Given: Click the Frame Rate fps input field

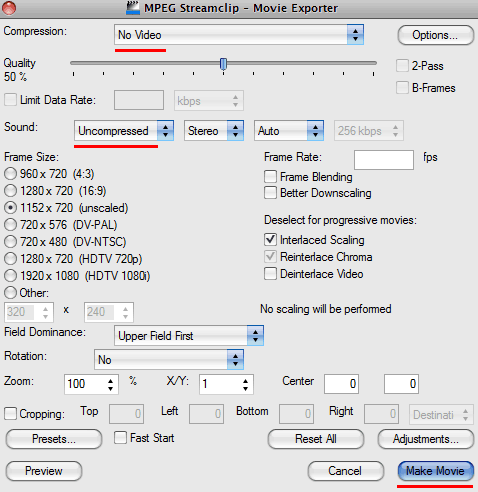Looking at the screenshot, I should click(x=384, y=160).
